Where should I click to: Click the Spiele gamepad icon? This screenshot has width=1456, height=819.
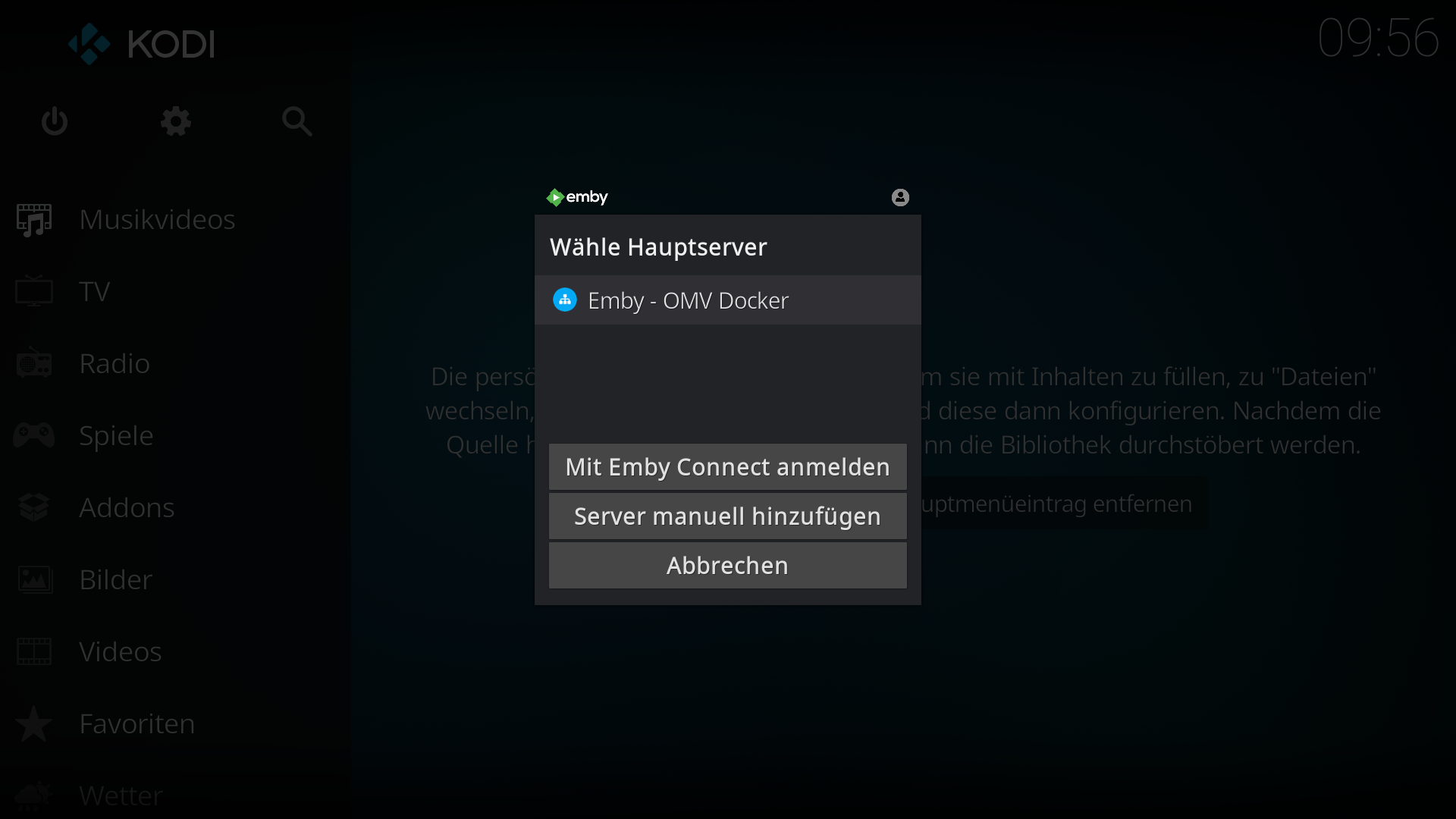(x=34, y=435)
